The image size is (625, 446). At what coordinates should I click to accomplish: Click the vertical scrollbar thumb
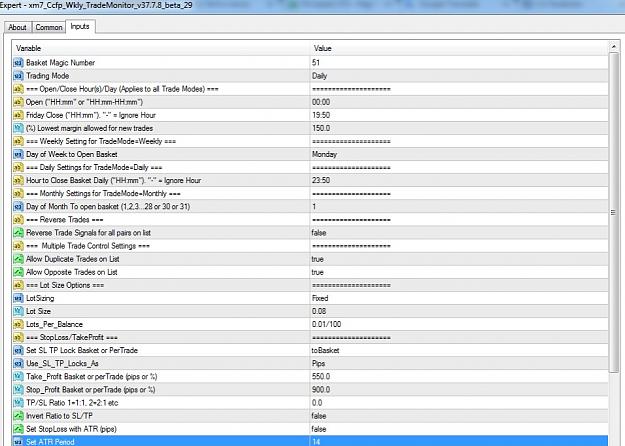click(614, 212)
